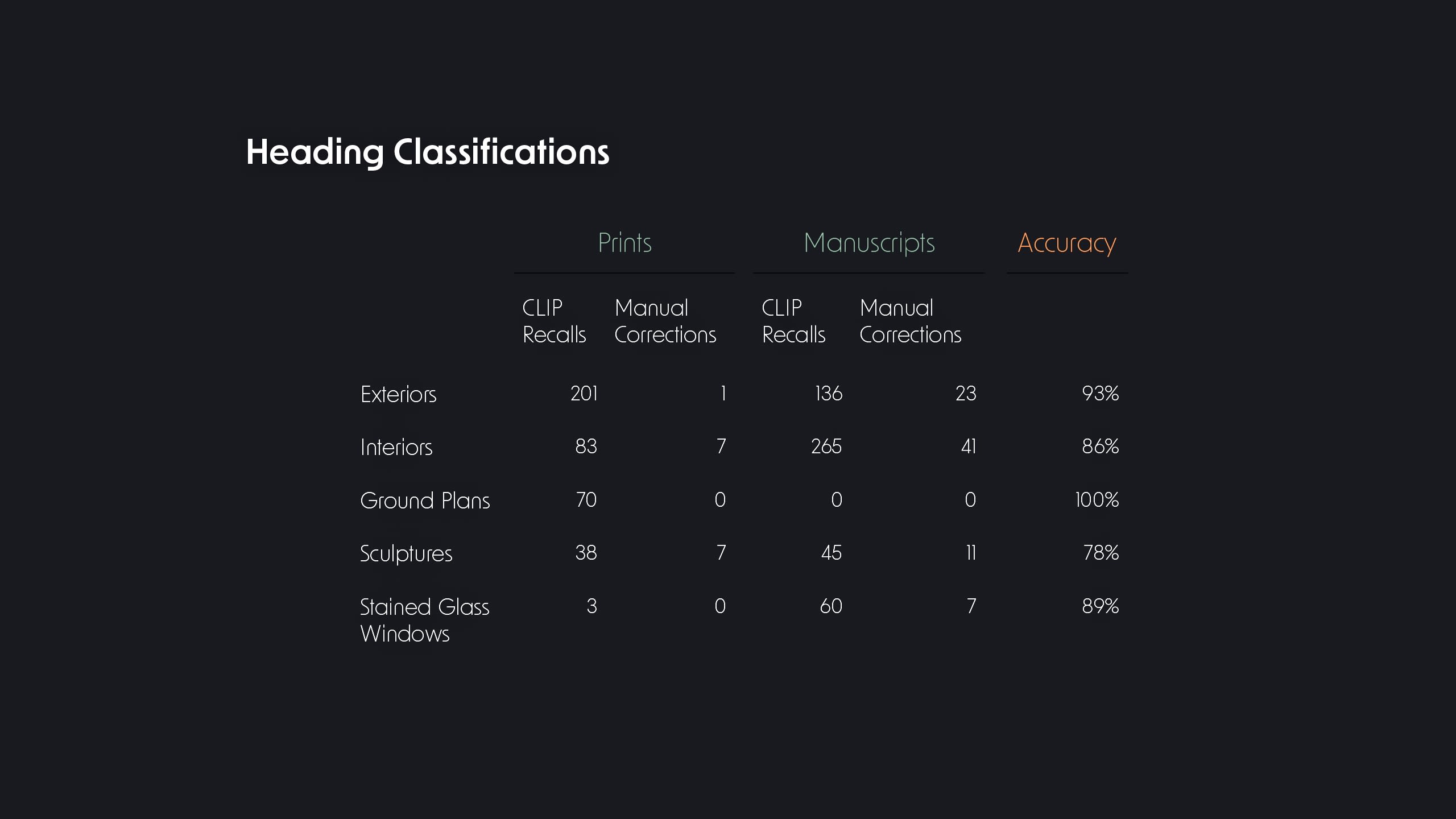Image resolution: width=1456 pixels, height=819 pixels.
Task: Select the Prints column group header
Action: (624, 243)
